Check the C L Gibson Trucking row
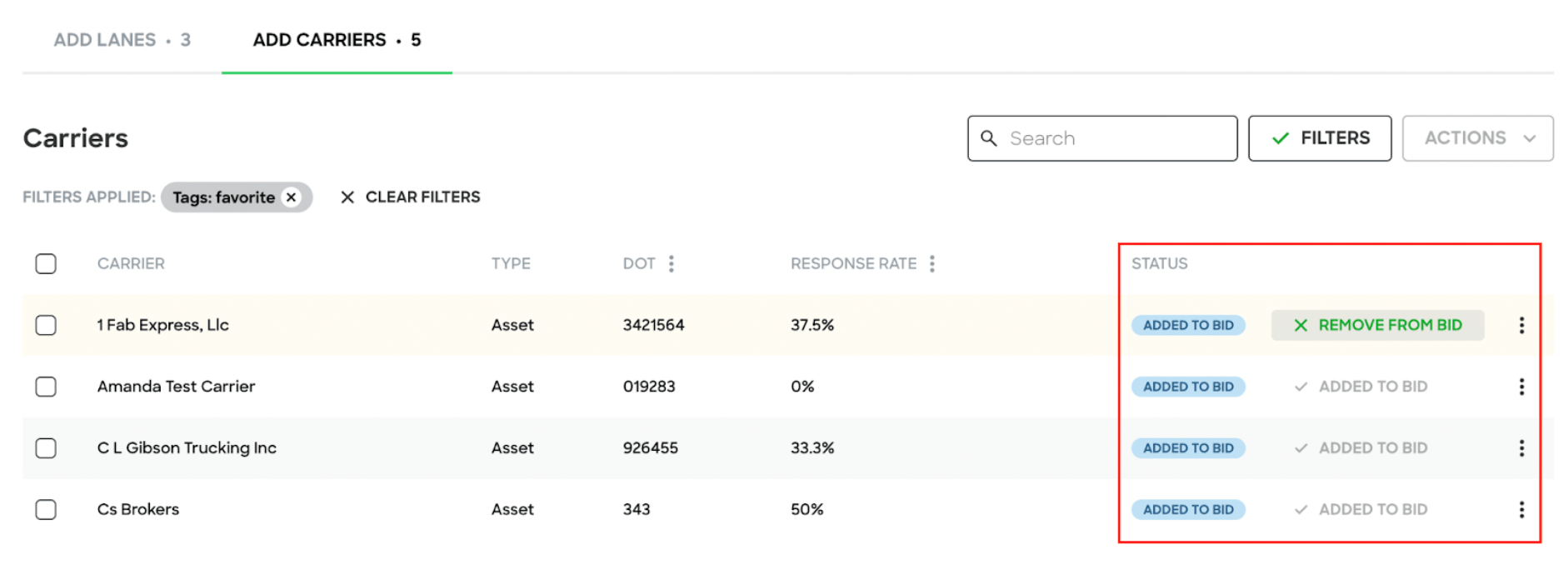Screen dimensions: 1568x570 [46, 448]
